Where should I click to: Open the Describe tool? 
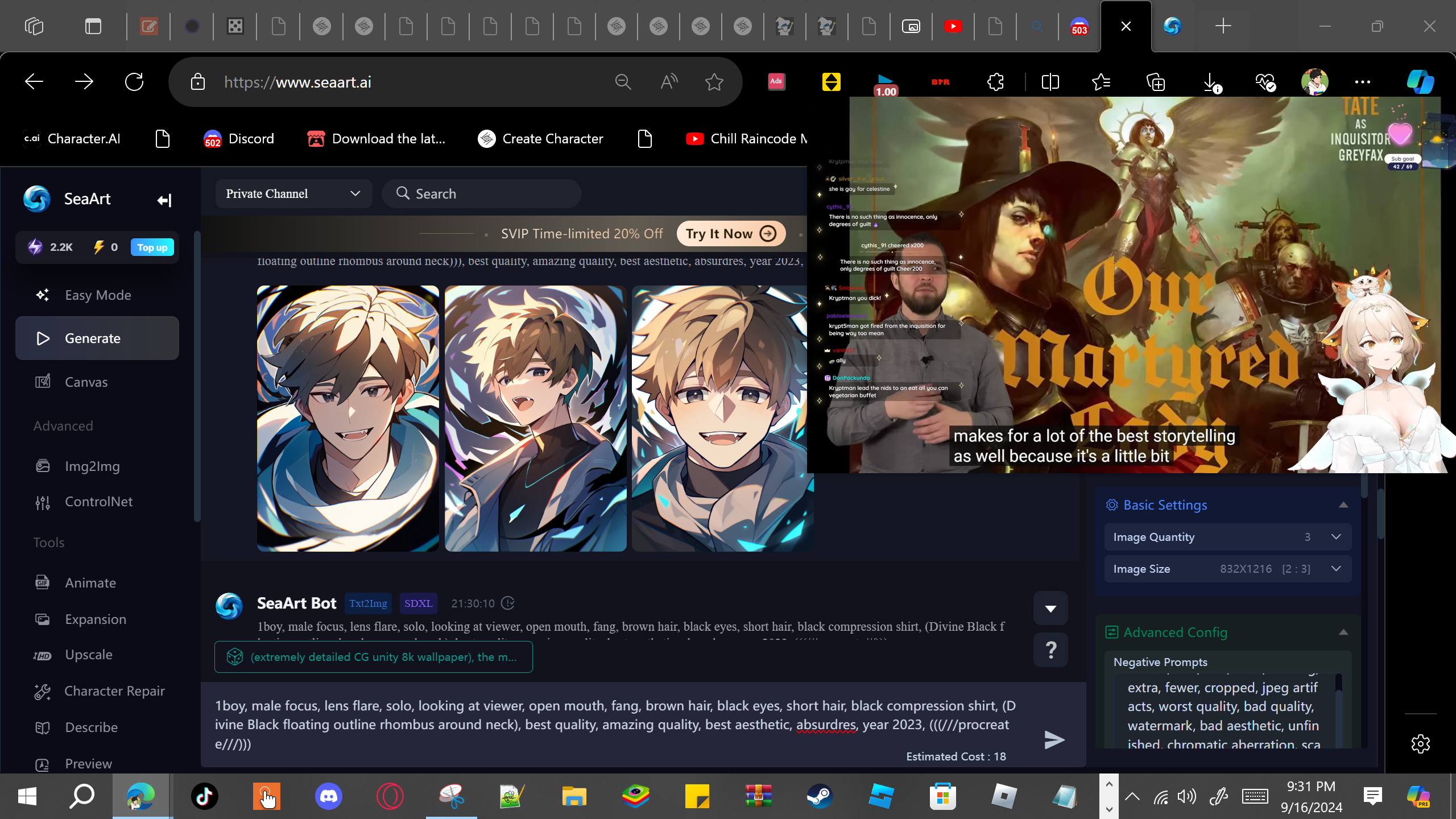point(97,727)
